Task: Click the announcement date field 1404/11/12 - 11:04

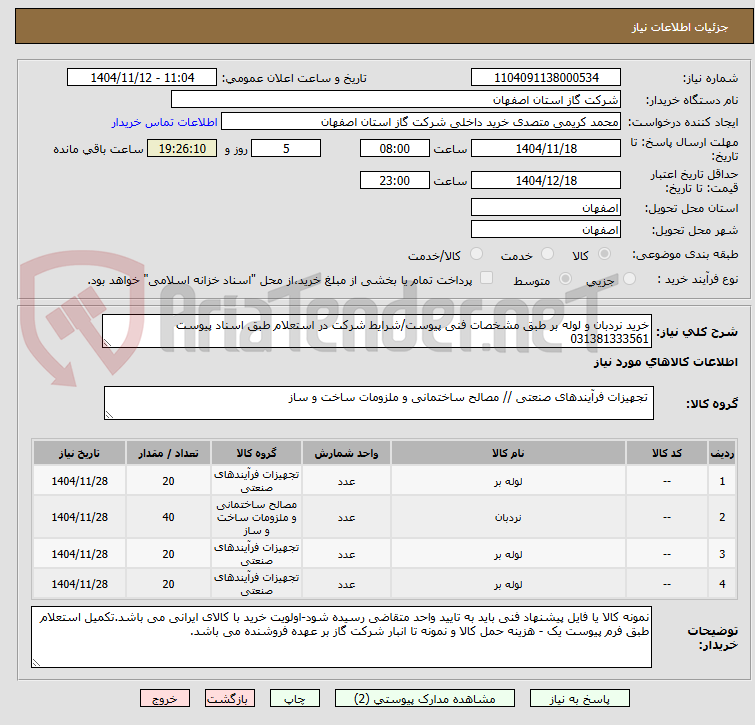Action: [142, 78]
